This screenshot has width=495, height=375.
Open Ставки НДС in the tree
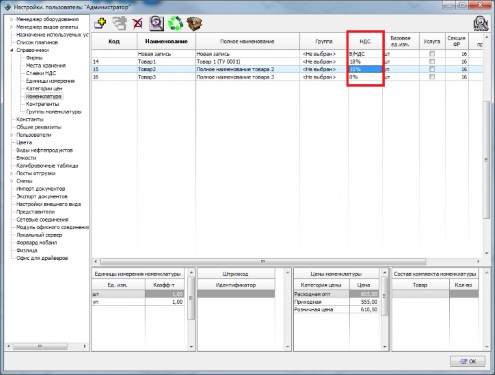coord(41,73)
